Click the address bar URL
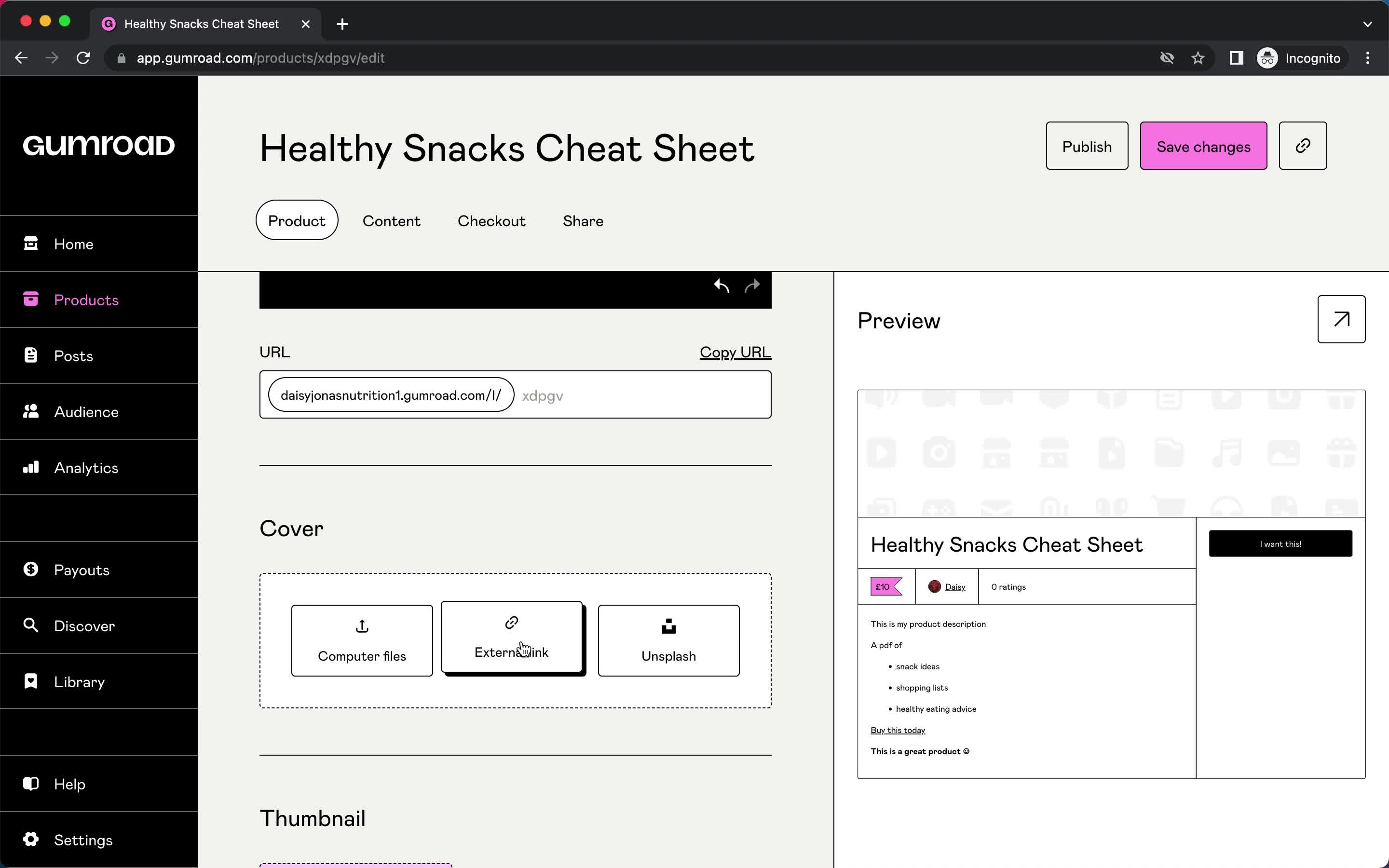Image resolution: width=1389 pixels, height=868 pixels. (x=260, y=58)
